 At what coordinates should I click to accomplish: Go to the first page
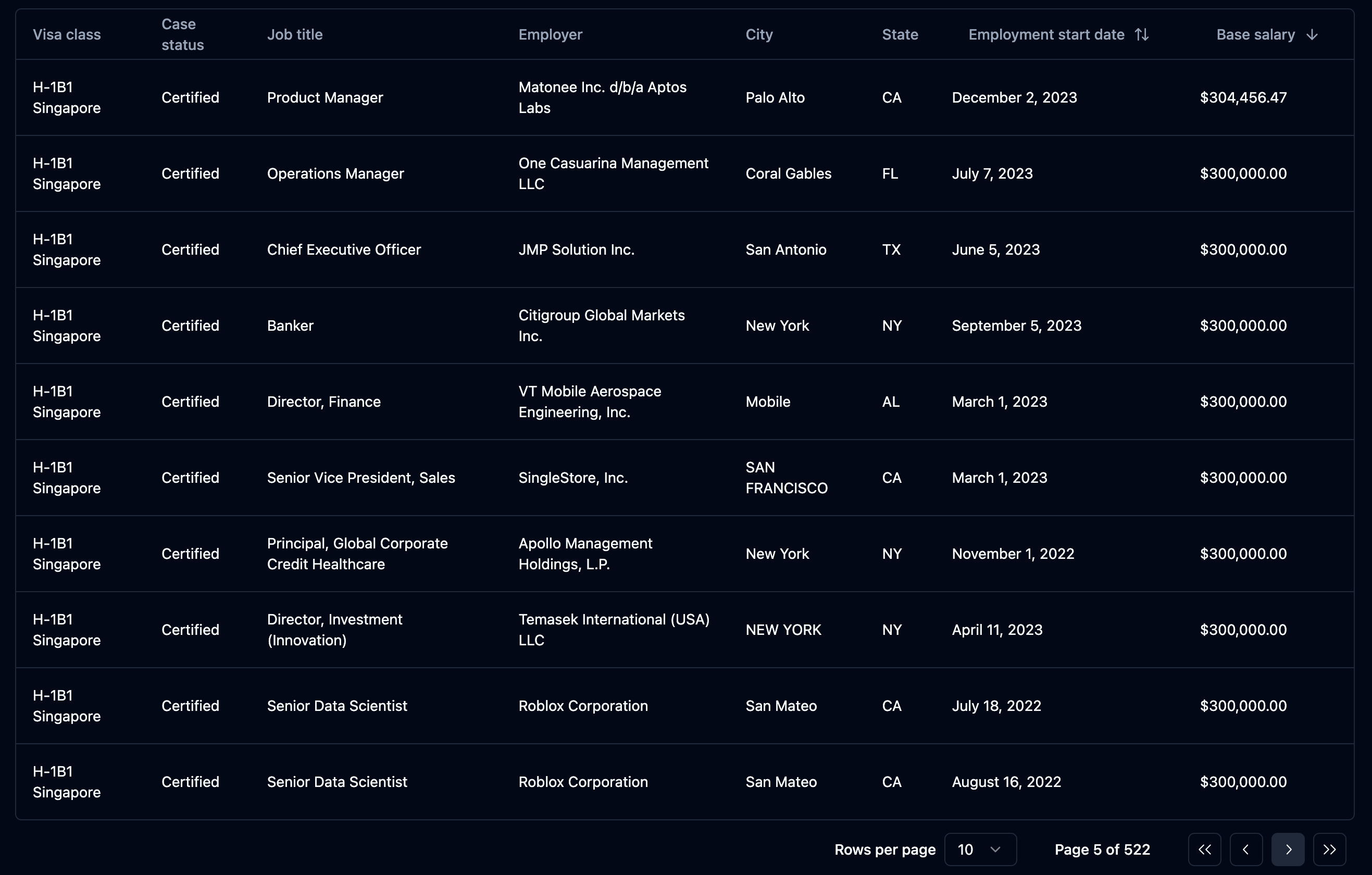pyautogui.click(x=1204, y=849)
